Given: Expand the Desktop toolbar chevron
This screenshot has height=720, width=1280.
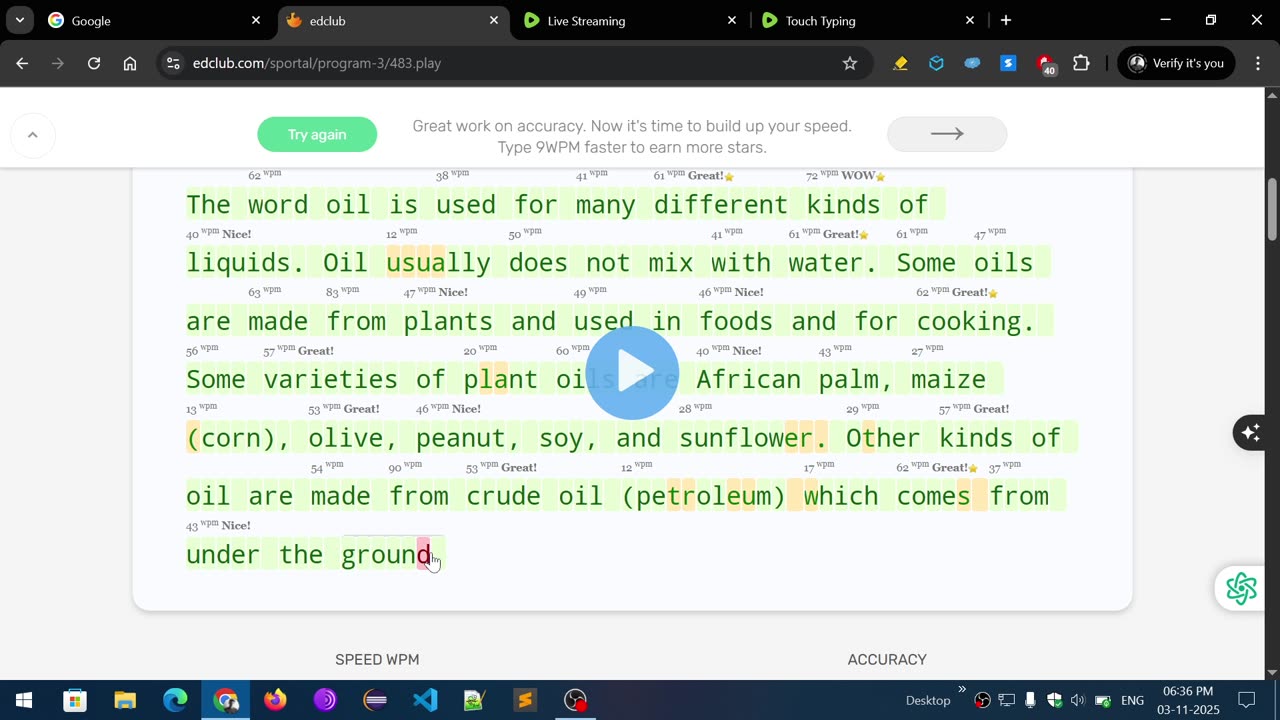Looking at the screenshot, I should (962, 689).
